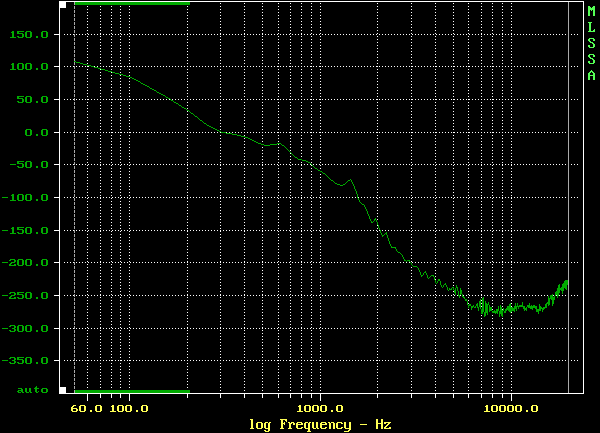Click the 60.0 frequency axis label
Viewport: 600px width, 433px height.
89,409
